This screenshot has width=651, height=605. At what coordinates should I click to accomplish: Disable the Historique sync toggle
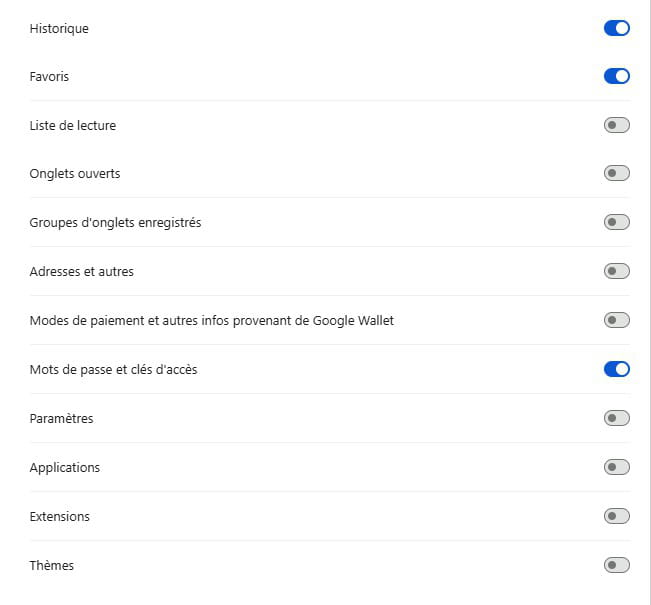tap(616, 28)
